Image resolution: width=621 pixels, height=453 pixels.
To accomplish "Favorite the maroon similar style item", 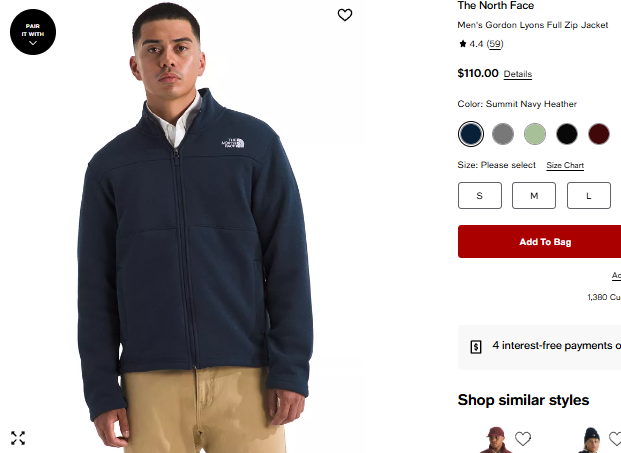I will point(523,438).
